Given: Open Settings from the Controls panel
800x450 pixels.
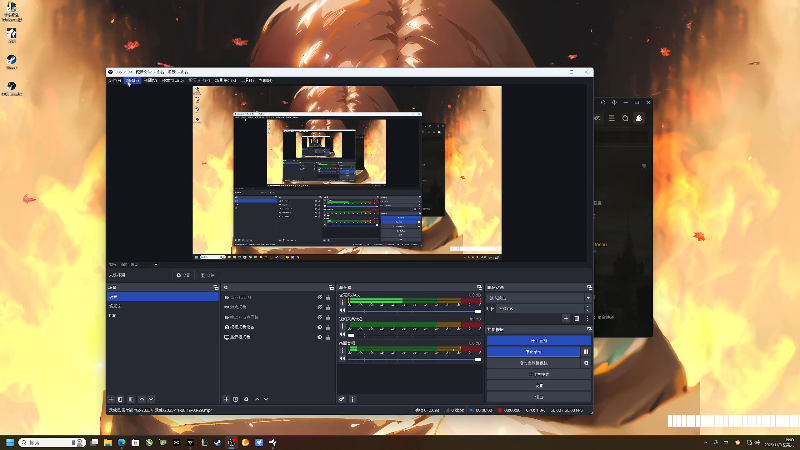Looking at the screenshot, I should point(539,386).
